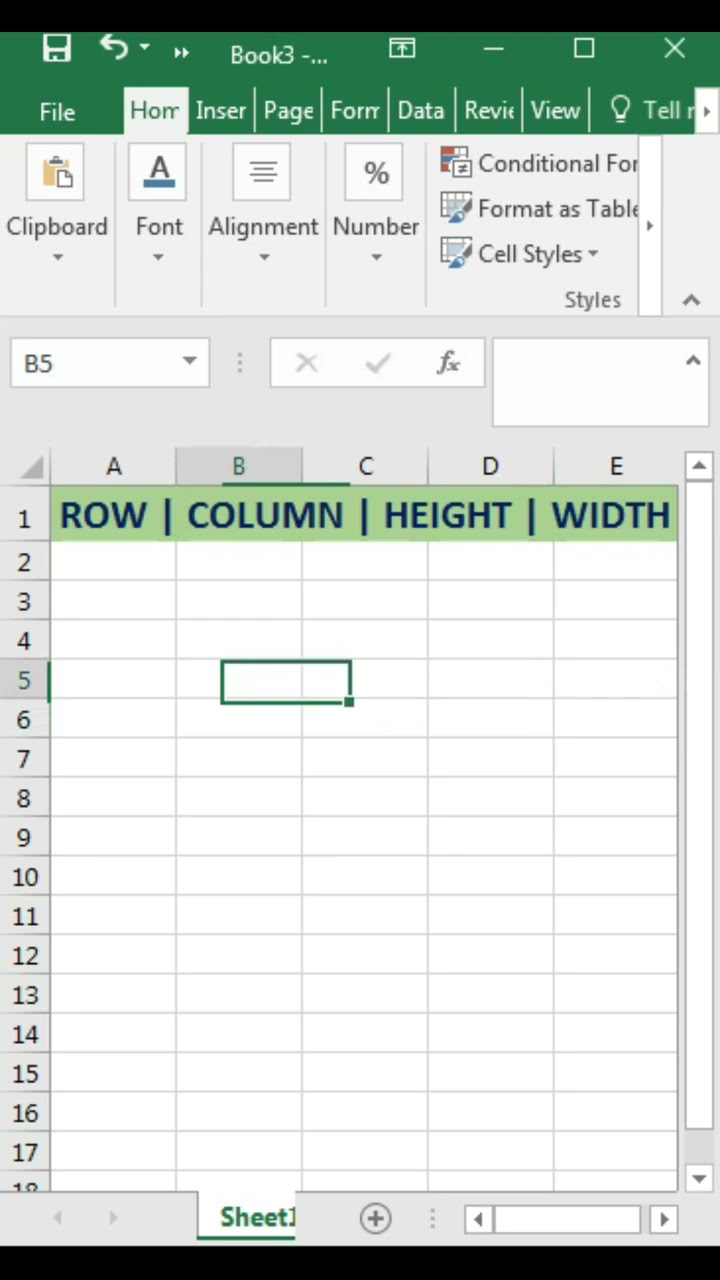This screenshot has width=720, height=1280.
Task: Open the File menu tab
Action: pyautogui.click(x=57, y=111)
